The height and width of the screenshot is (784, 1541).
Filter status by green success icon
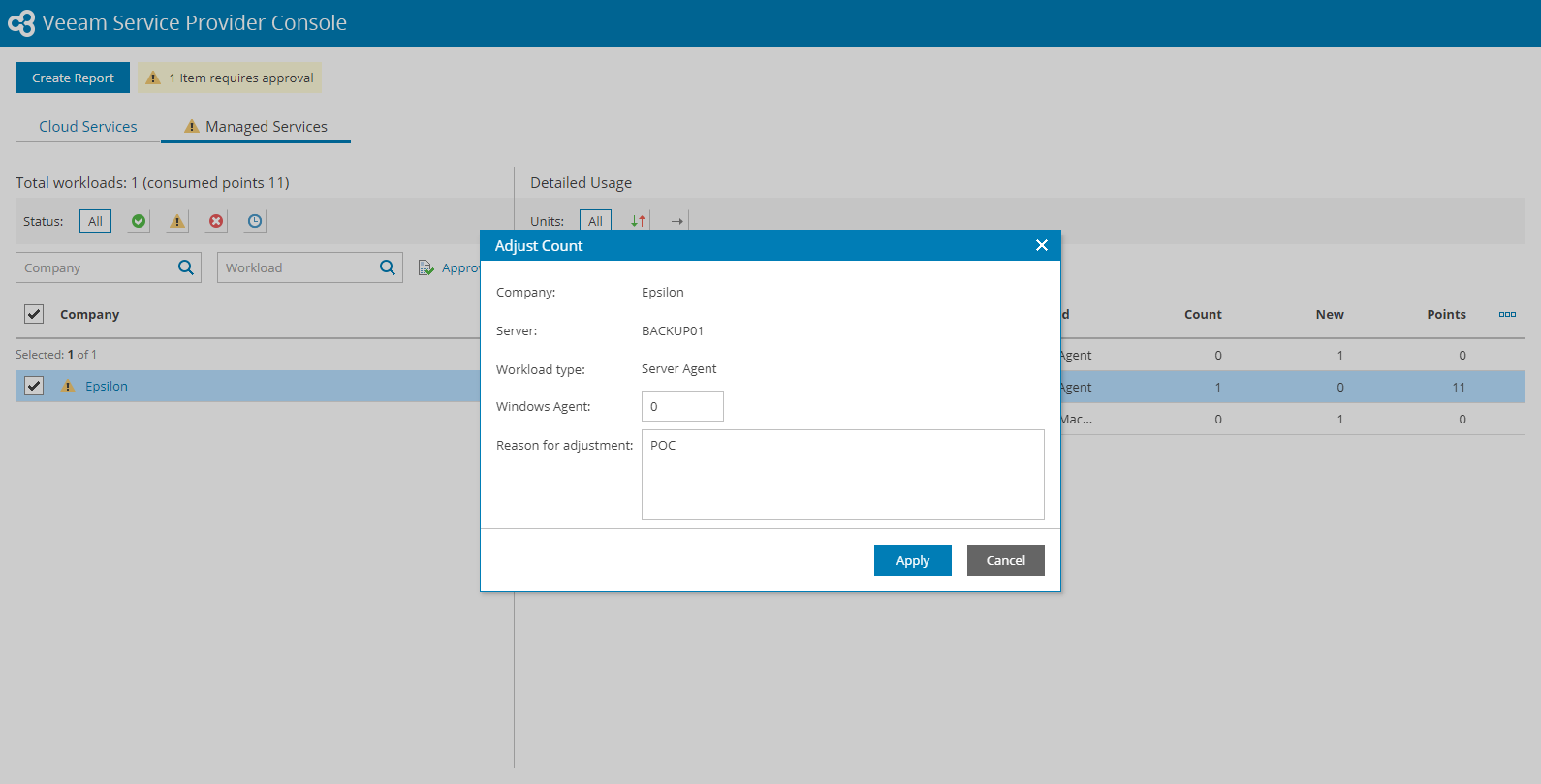click(139, 221)
